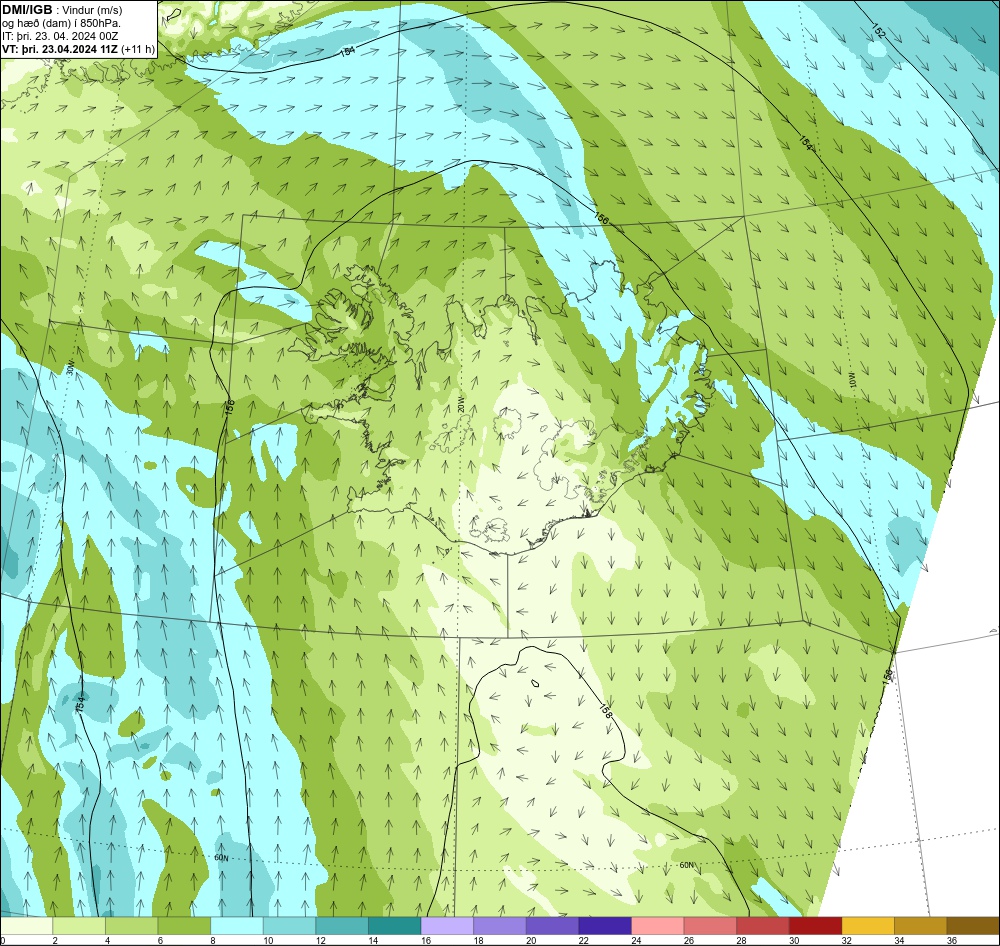Image resolution: width=1000 pixels, height=946 pixels.
Task: Click the 'IT: þri. 23. 04. 2024 00Z' line
Action: 60,36
